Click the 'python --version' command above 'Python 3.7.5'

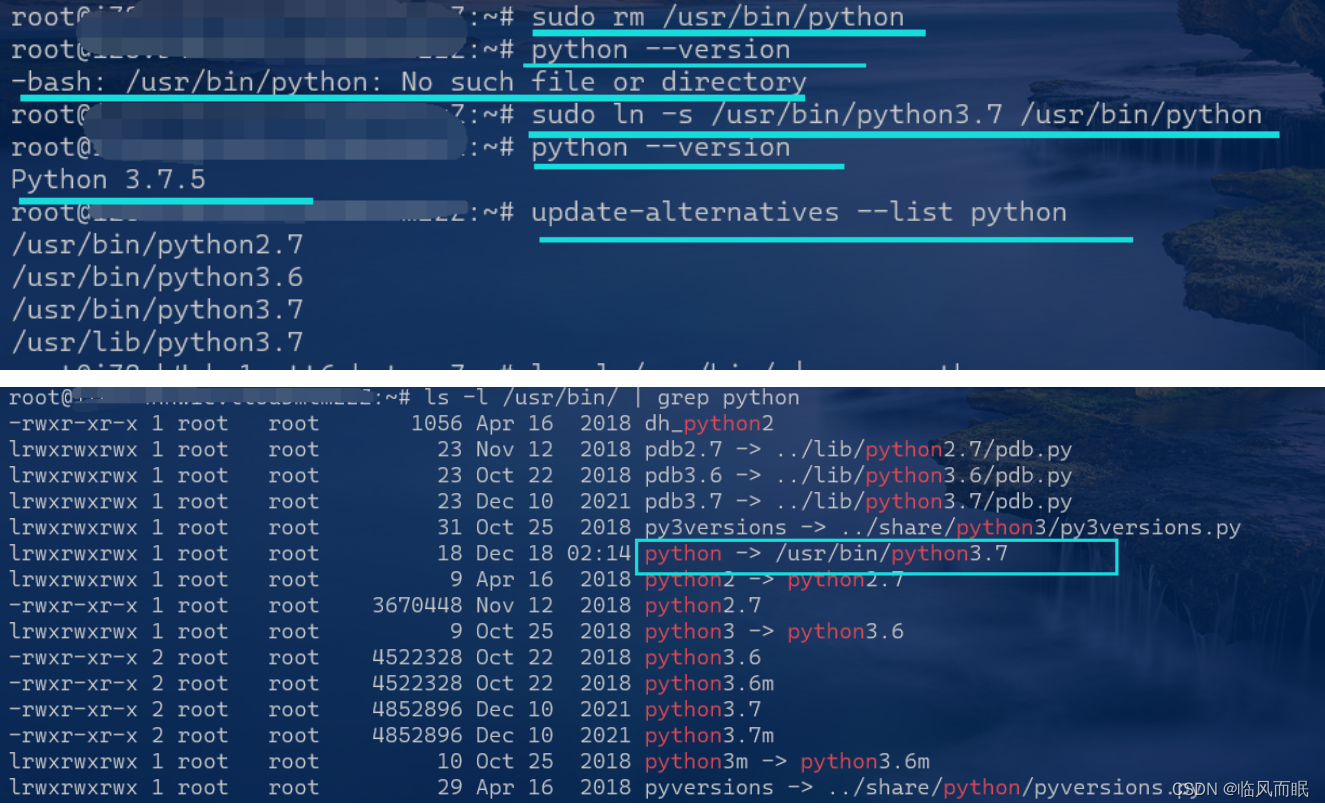coord(660,148)
